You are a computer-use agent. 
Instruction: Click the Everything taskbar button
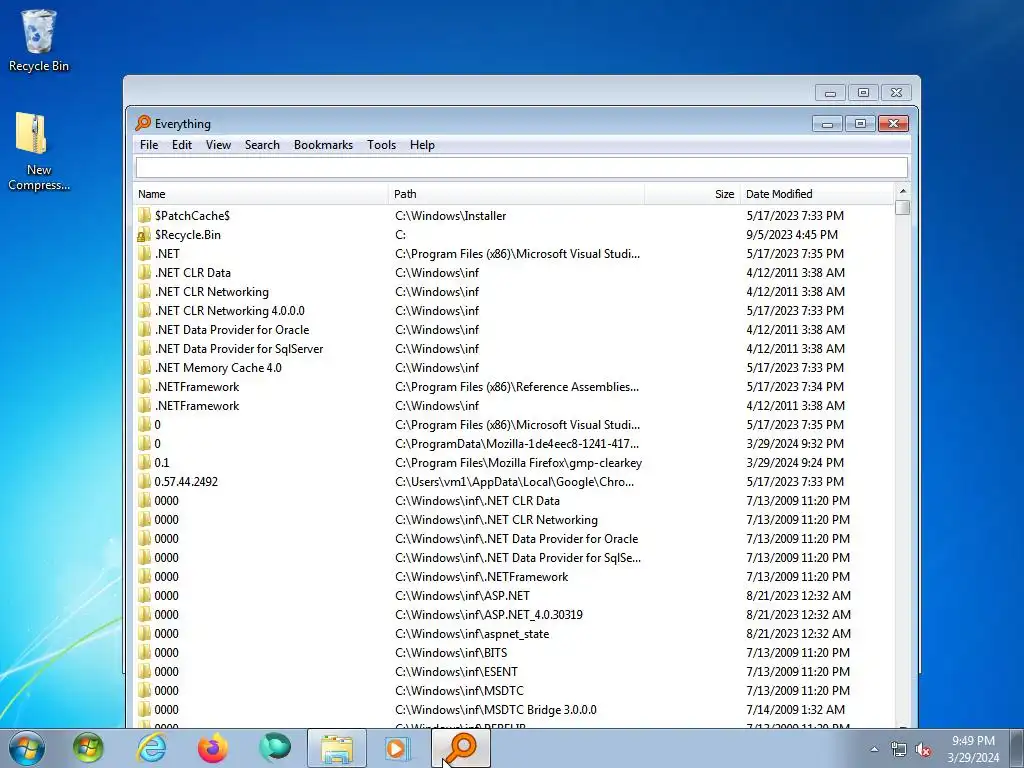460,748
